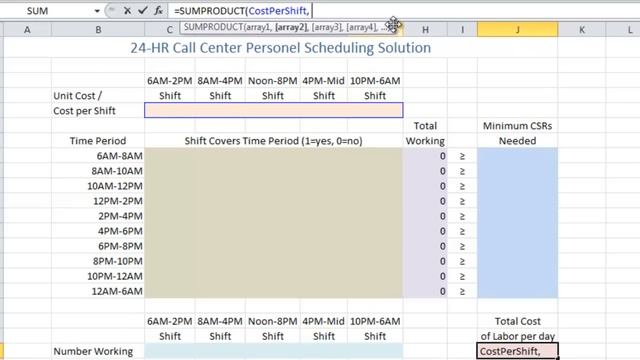
Task: Select array3 argument in function tooltip
Action: (x=327, y=27)
